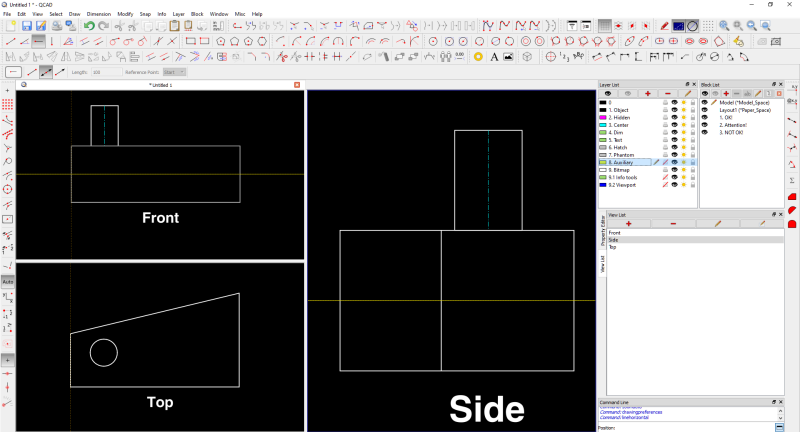
Task: Open the Snap menu
Action: (x=145, y=14)
